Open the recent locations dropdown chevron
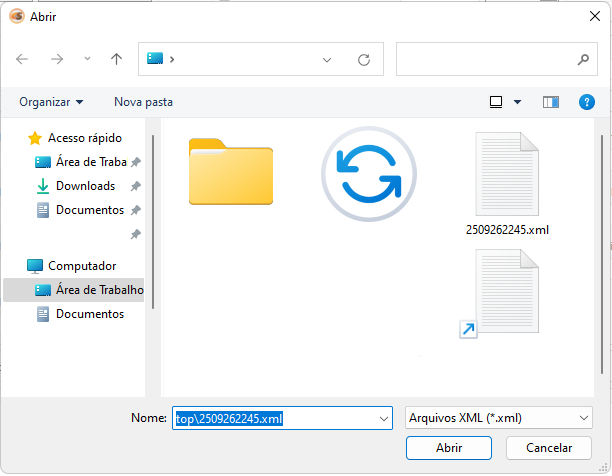The height and width of the screenshot is (476, 612). coord(87,60)
